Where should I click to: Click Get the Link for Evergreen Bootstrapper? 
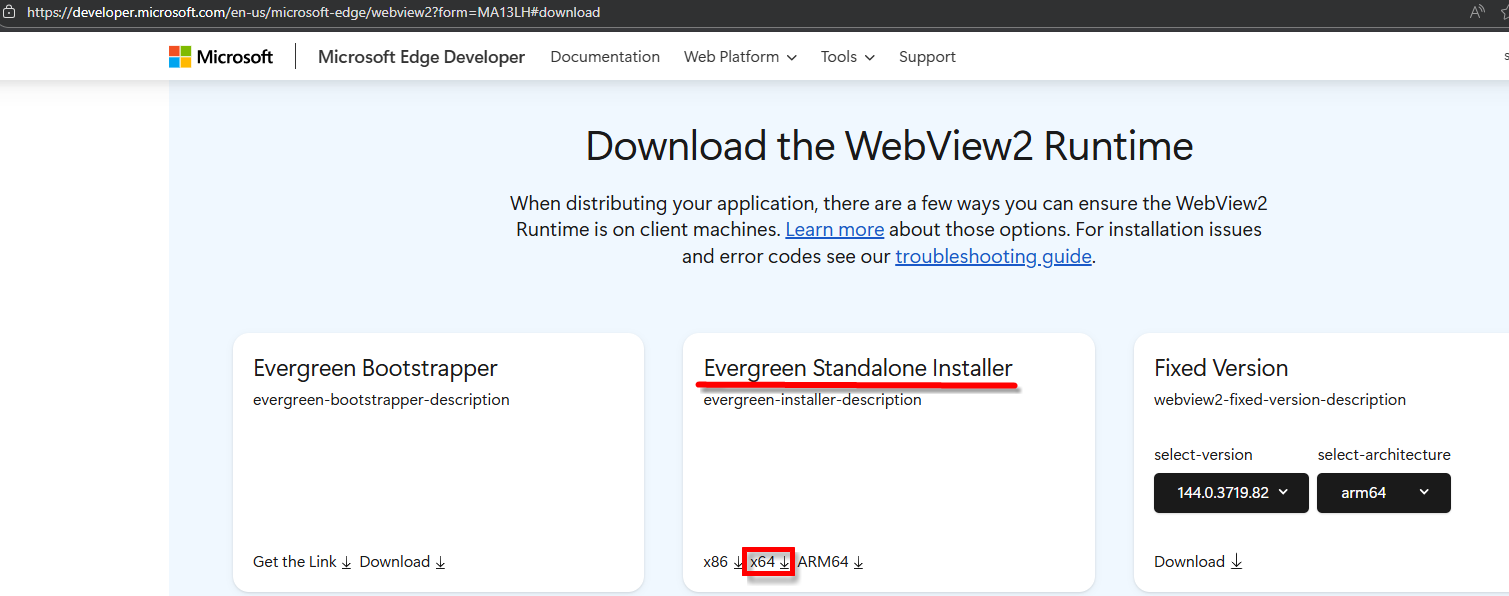(302, 562)
